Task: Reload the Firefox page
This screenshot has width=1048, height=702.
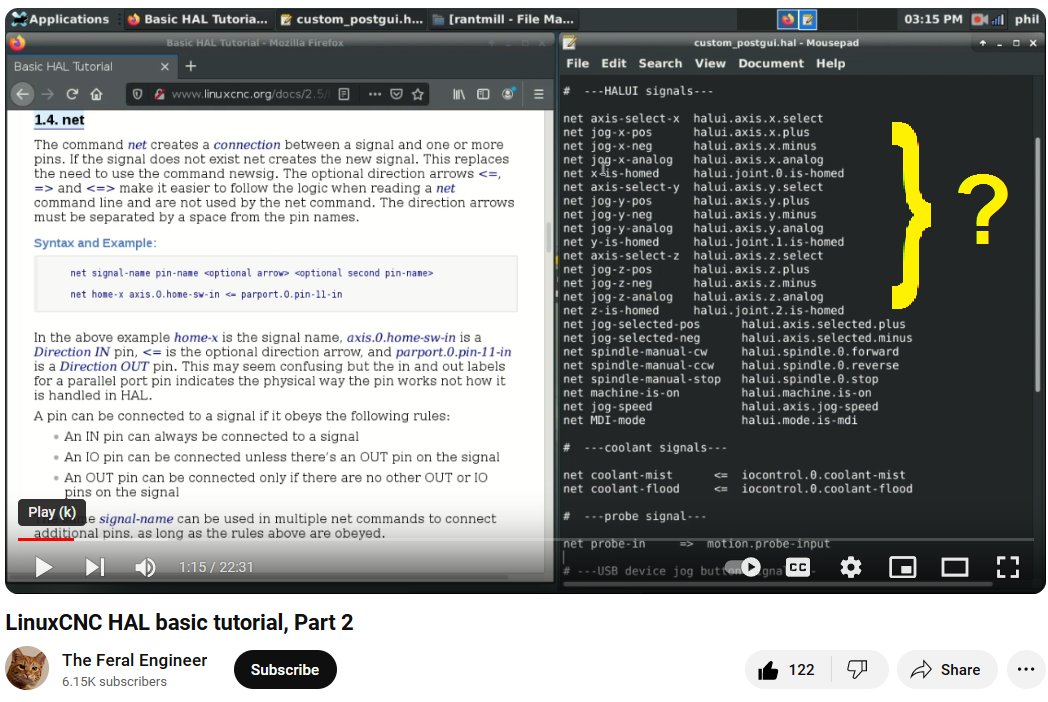Action: (x=72, y=94)
